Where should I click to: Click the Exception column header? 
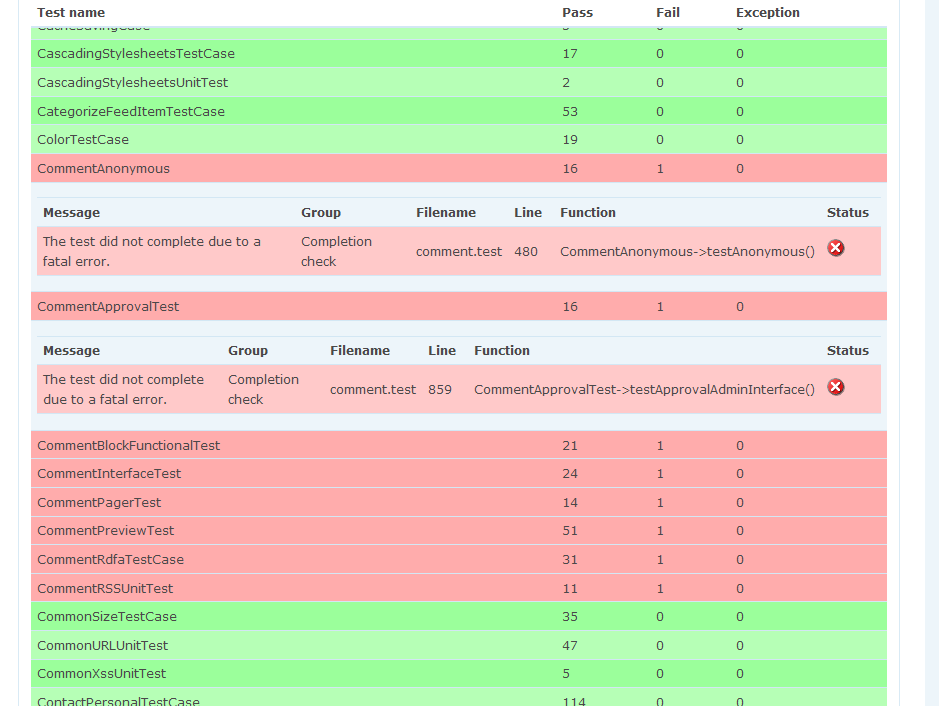(767, 13)
